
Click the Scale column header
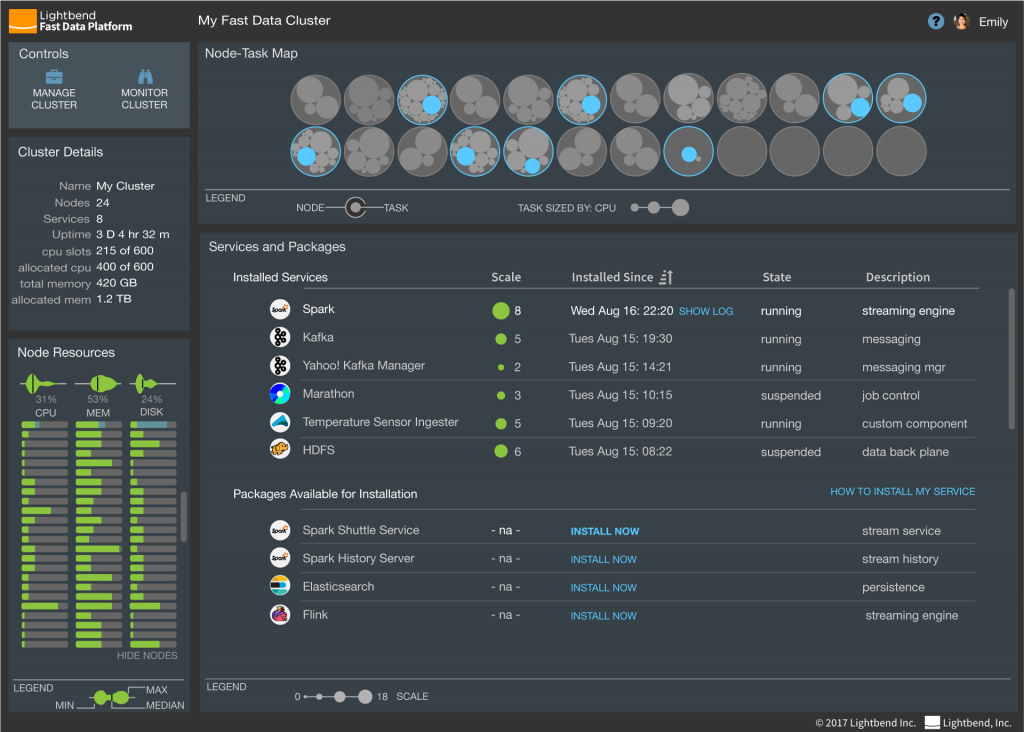(x=506, y=277)
